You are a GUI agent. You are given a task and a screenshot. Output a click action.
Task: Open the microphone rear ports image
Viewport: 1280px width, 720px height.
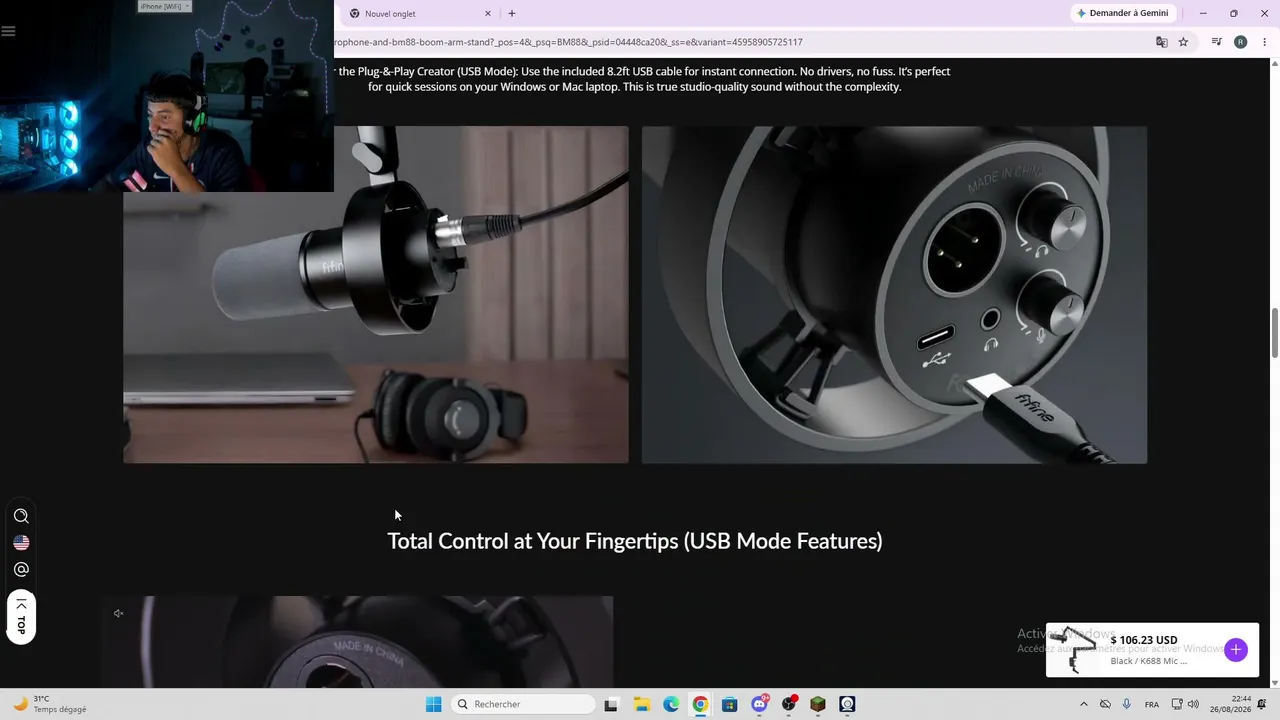(x=894, y=295)
